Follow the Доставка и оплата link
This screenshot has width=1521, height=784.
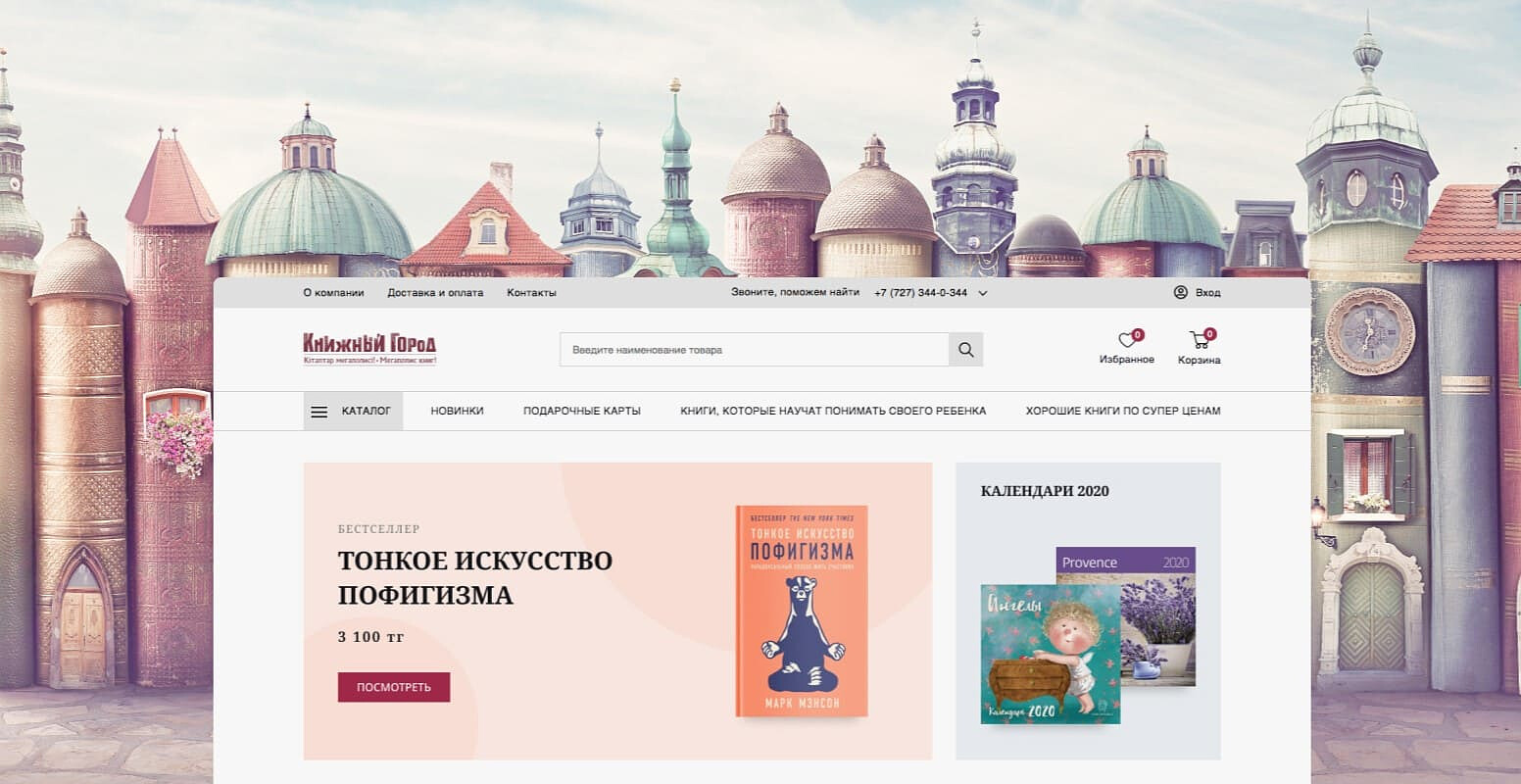(x=435, y=293)
